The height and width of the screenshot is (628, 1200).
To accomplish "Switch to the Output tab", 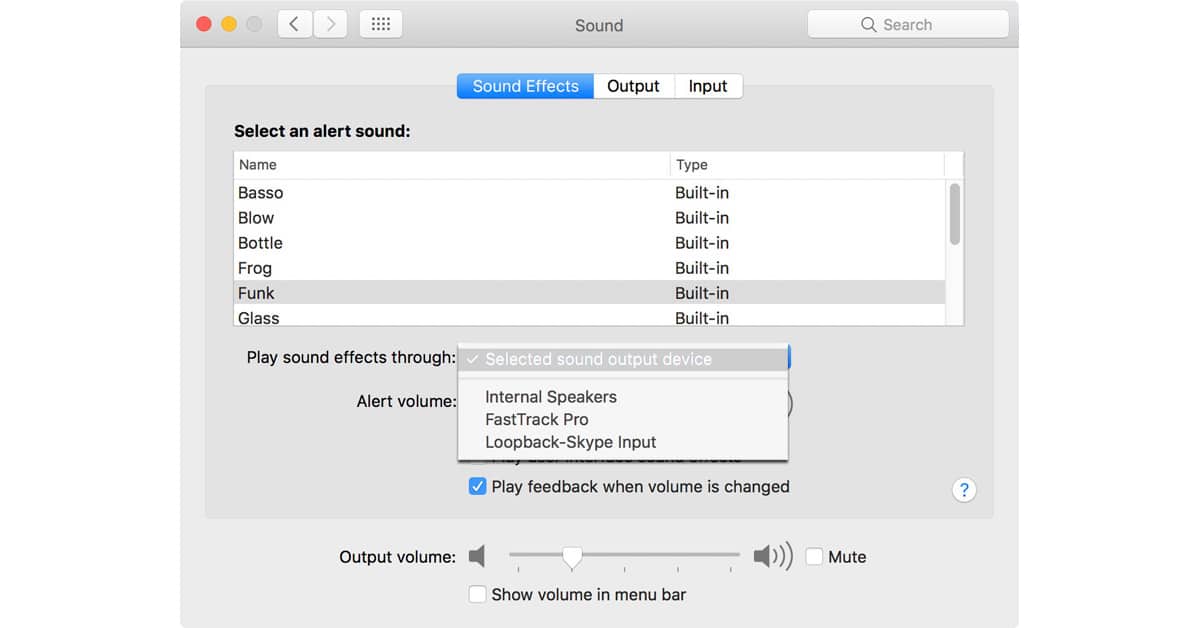I will pyautogui.click(x=633, y=86).
